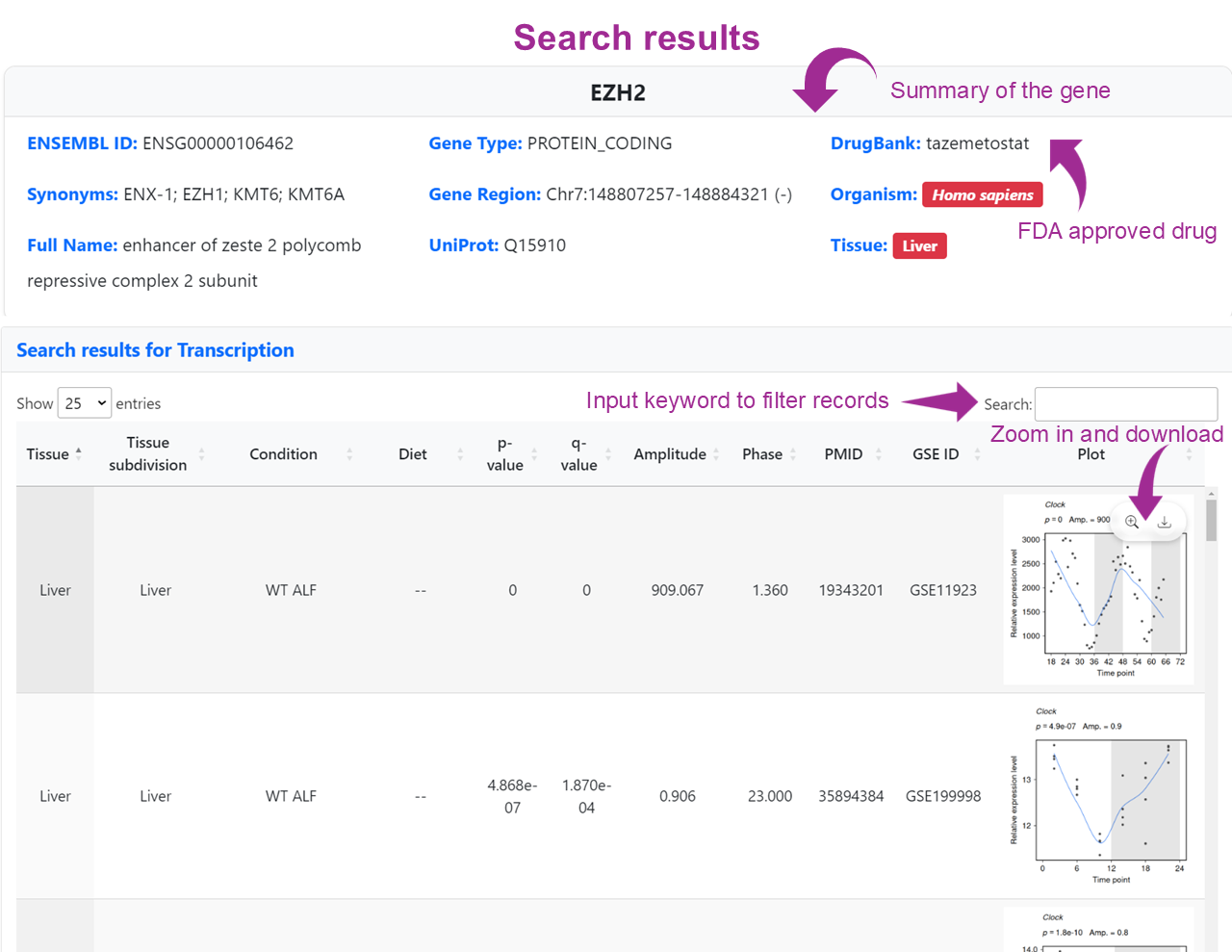The image size is (1232, 952).
Task: Sort by Condition column arrows
Action: click(x=349, y=454)
